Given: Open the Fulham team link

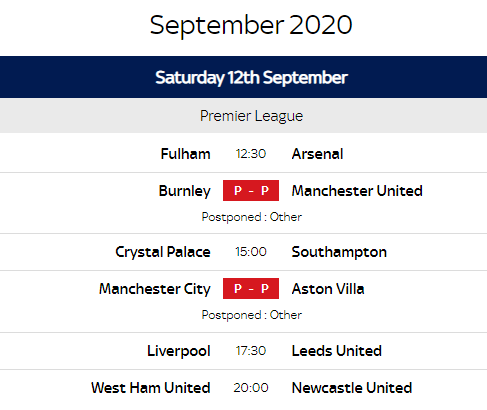Looking at the screenshot, I should 185,154.
